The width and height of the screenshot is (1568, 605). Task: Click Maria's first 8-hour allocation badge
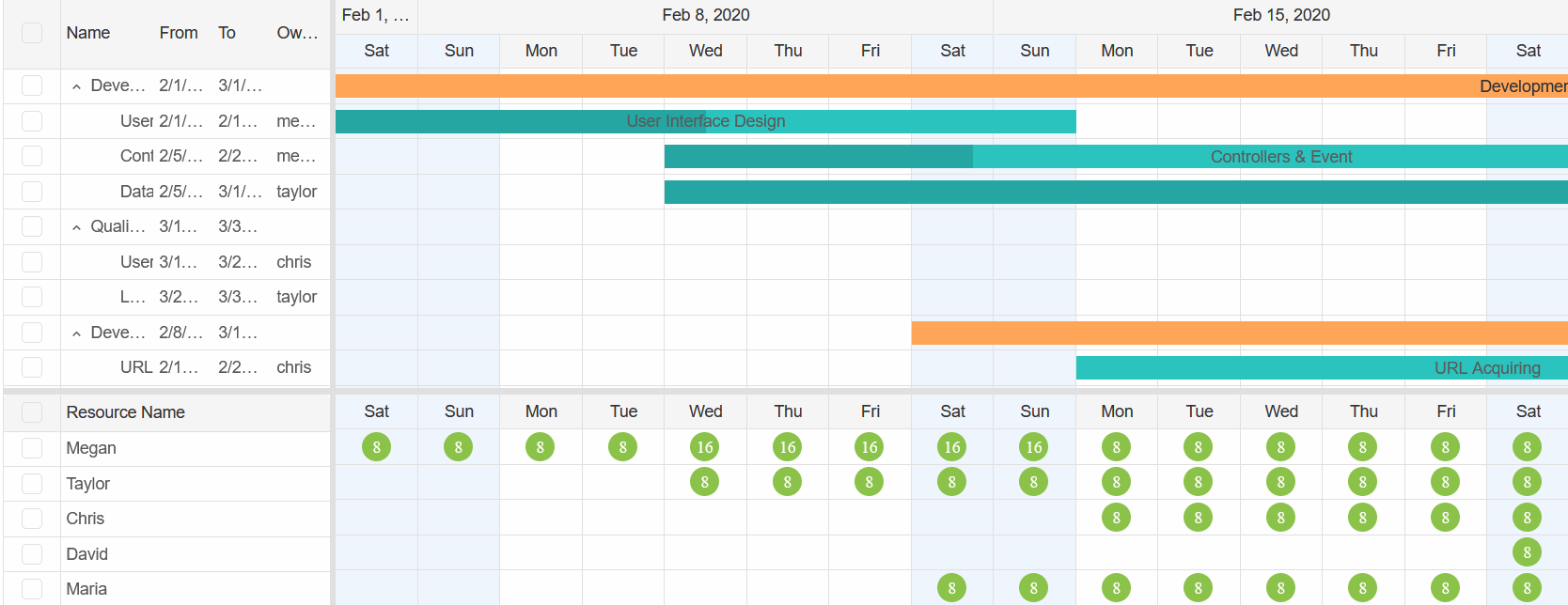pyautogui.click(x=951, y=588)
